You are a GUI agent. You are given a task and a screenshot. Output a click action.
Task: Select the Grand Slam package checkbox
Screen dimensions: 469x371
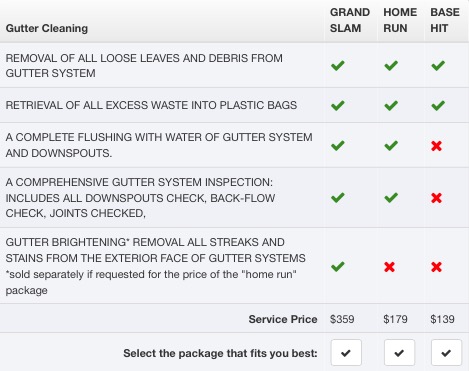pyautogui.click(x=346, y=353)
